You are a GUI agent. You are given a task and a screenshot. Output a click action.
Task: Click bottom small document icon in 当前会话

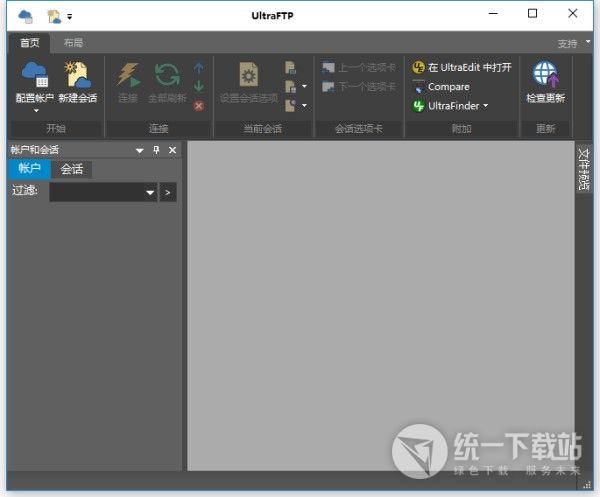coord(290,105)
